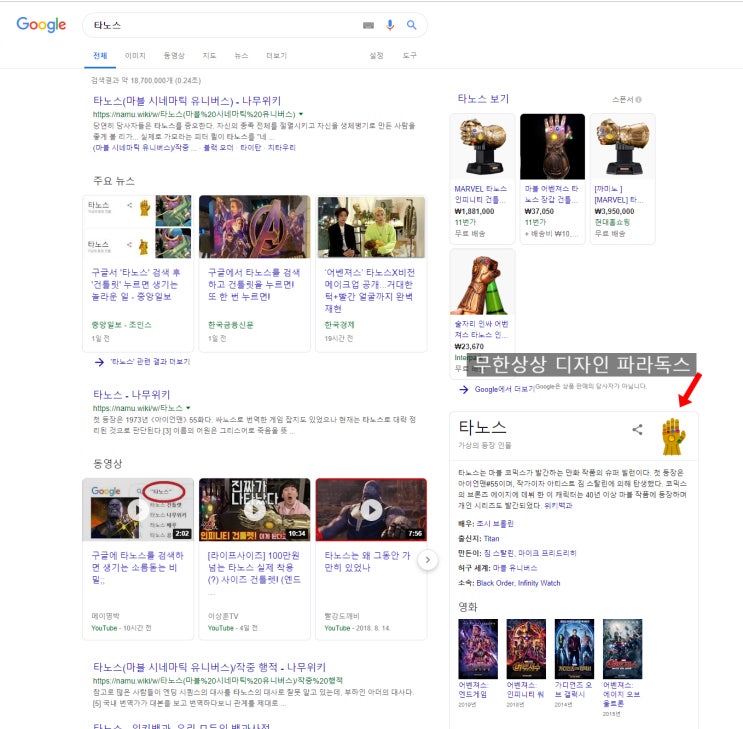Play the 10:34 Infinity Gauntlet video
This screenshot has height=729, width=743.
click(255, 510)
